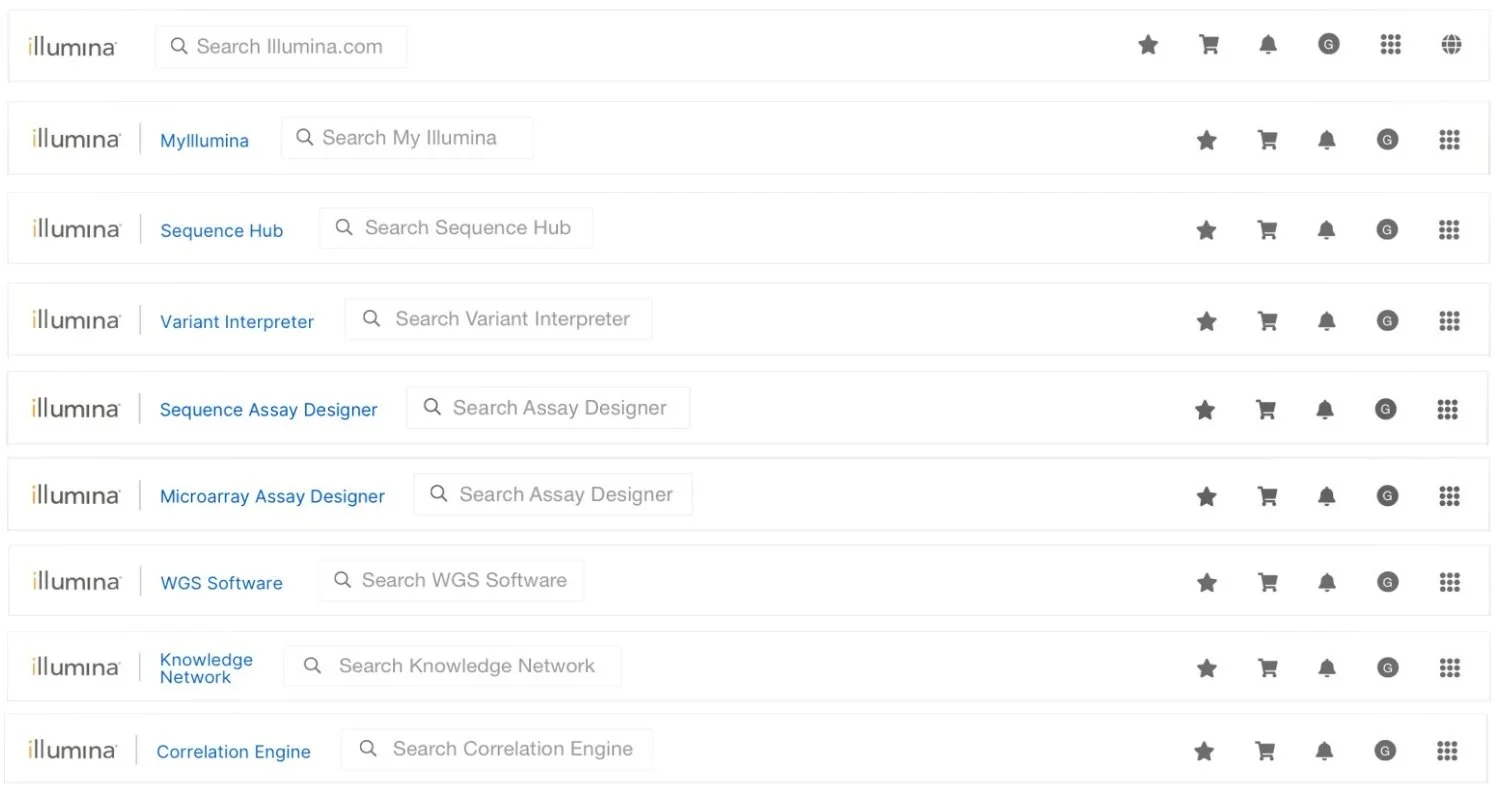Open the Knowledge Network link

tap(206, 668)
